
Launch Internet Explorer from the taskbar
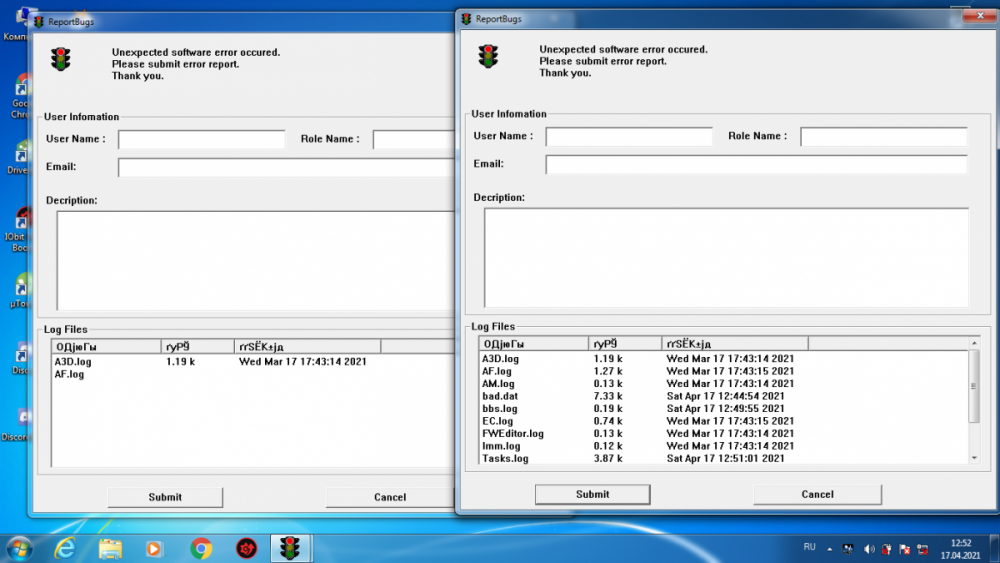click(x=66, y=548)
